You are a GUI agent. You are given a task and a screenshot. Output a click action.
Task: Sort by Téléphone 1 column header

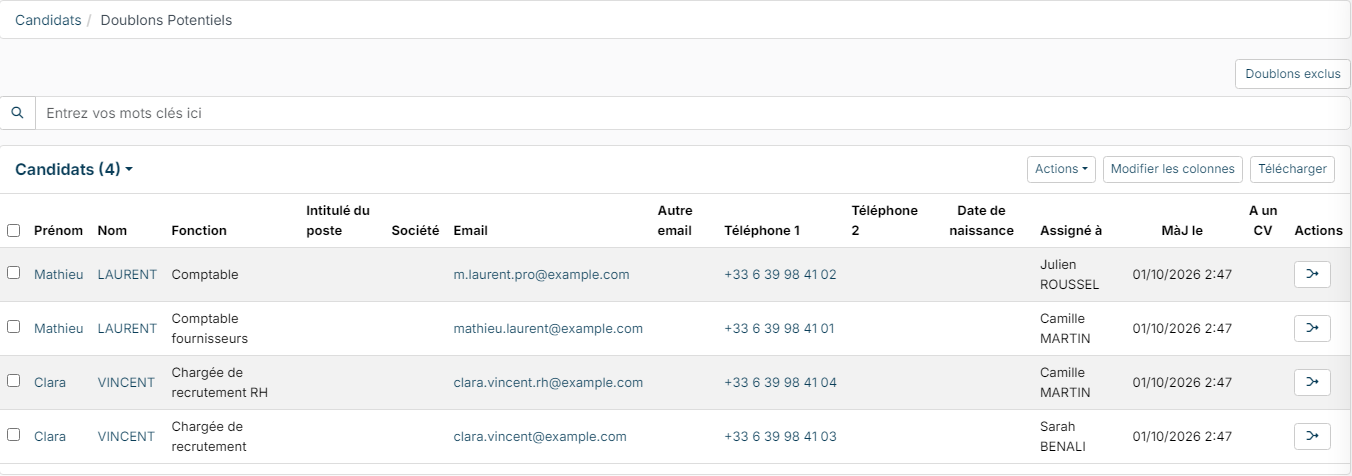pyautogui.click(x=762, y=230)
